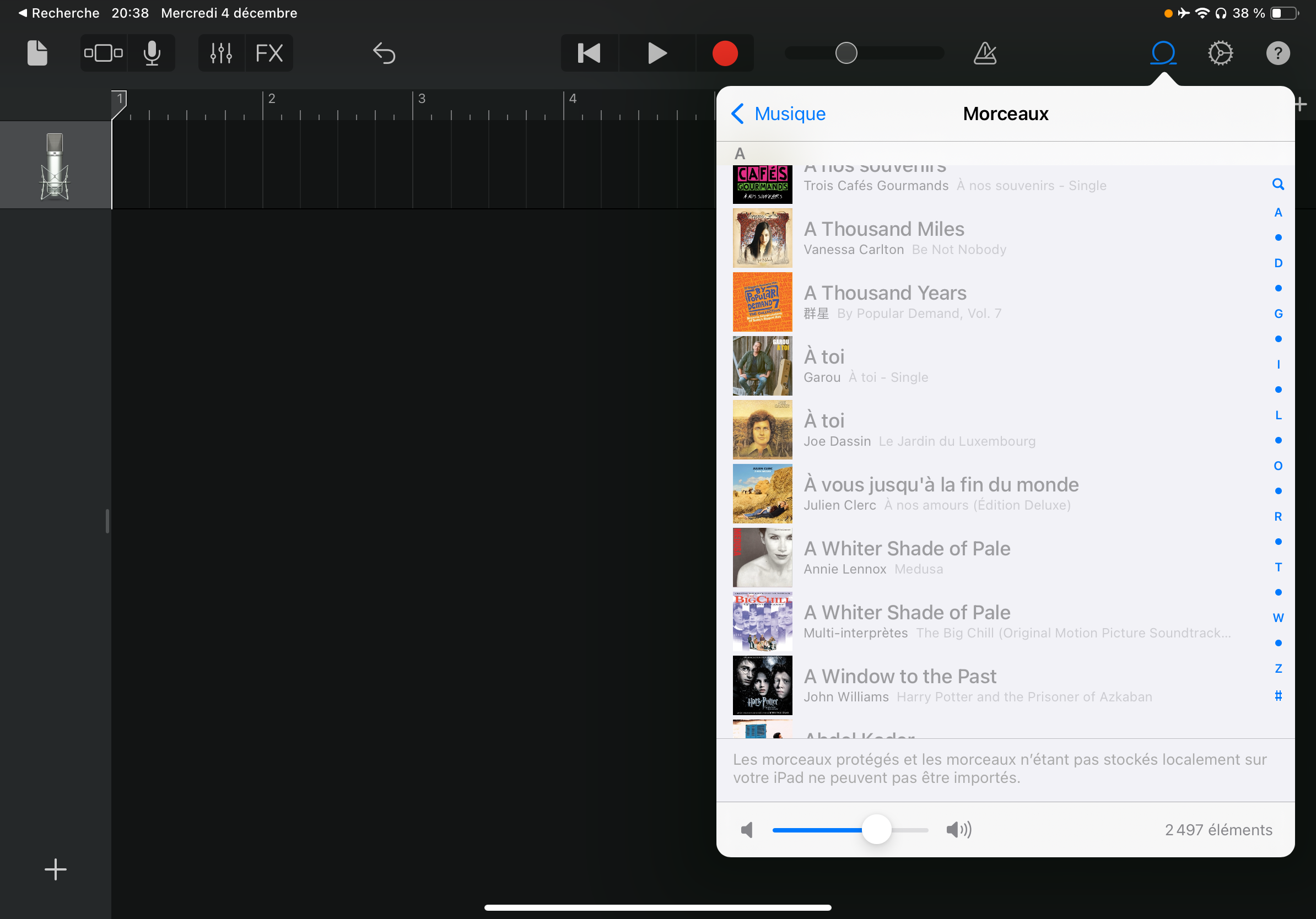
Task: Go back to Musique
Action: coord(778,113)
